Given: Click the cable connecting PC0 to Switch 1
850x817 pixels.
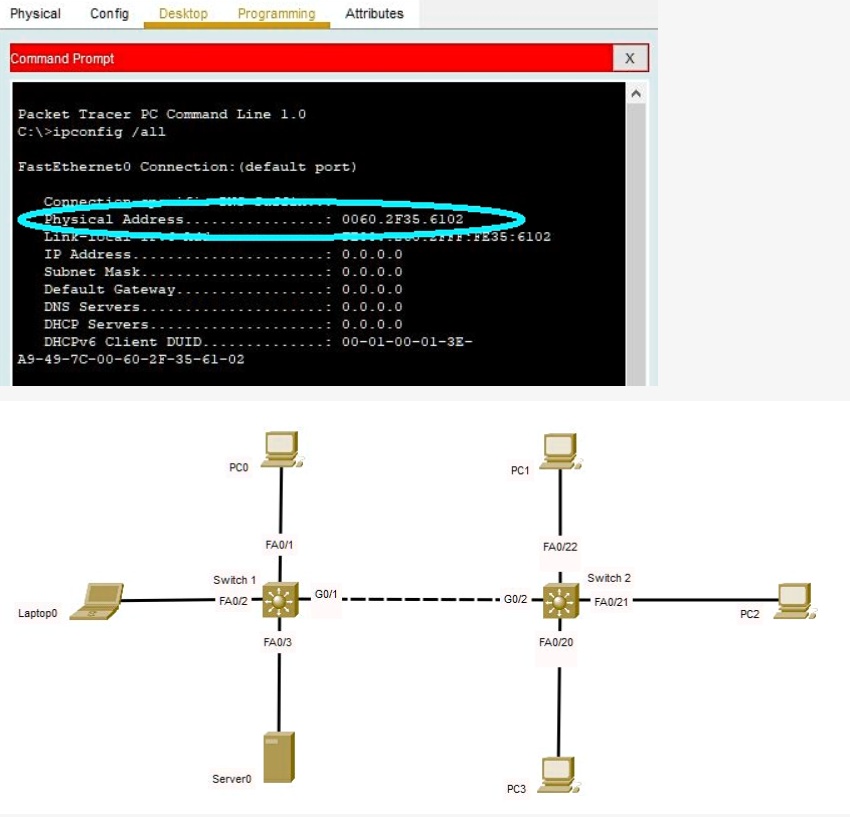Looking at the screenshot, I should click(x=279, y=500).
